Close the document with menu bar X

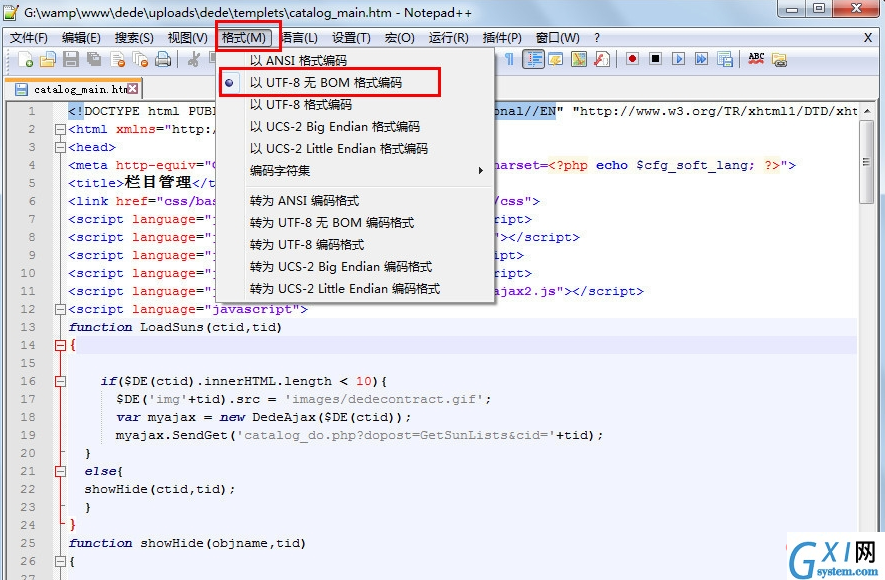click(x=868, y=38)
